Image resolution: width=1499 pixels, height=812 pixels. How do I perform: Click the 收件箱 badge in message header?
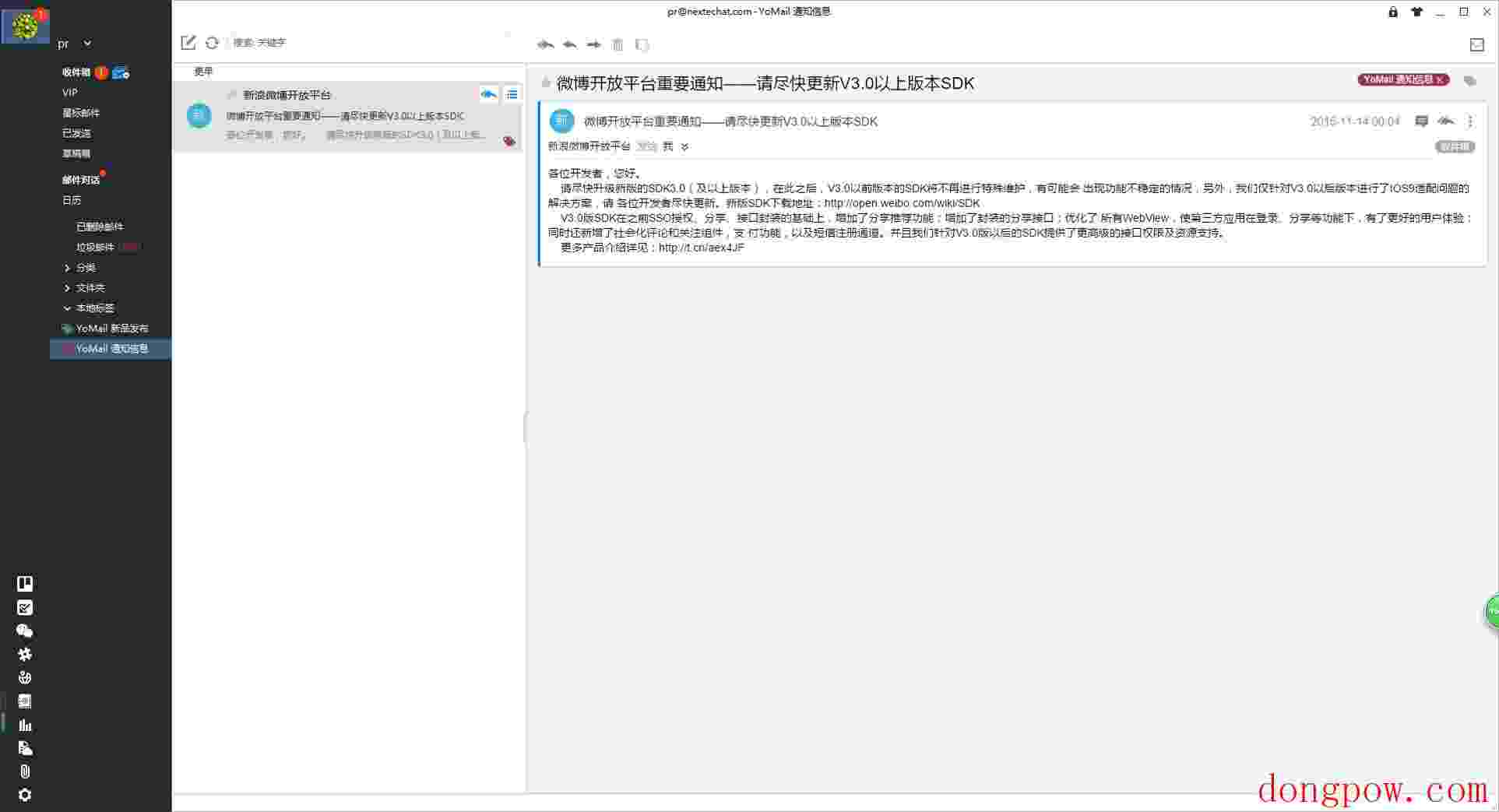click(1455, 147)
